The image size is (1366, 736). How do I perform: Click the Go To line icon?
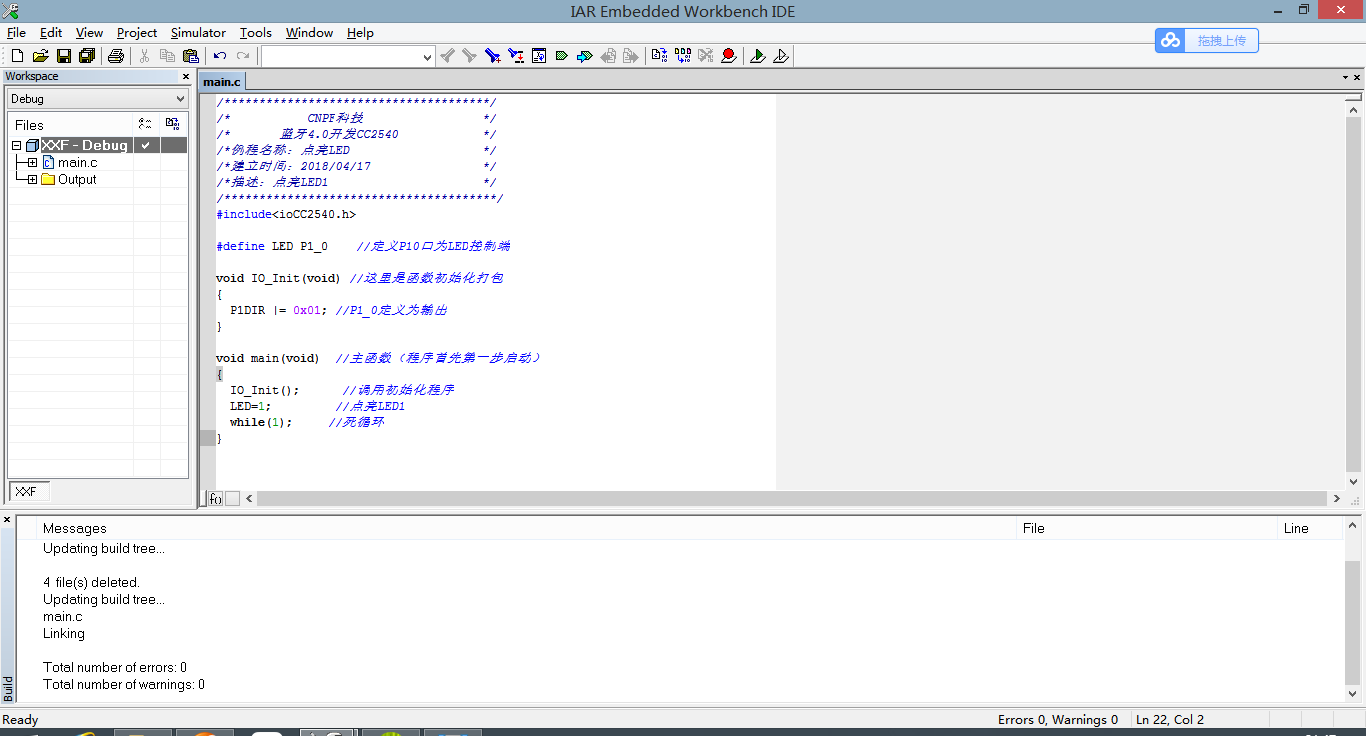539,56
